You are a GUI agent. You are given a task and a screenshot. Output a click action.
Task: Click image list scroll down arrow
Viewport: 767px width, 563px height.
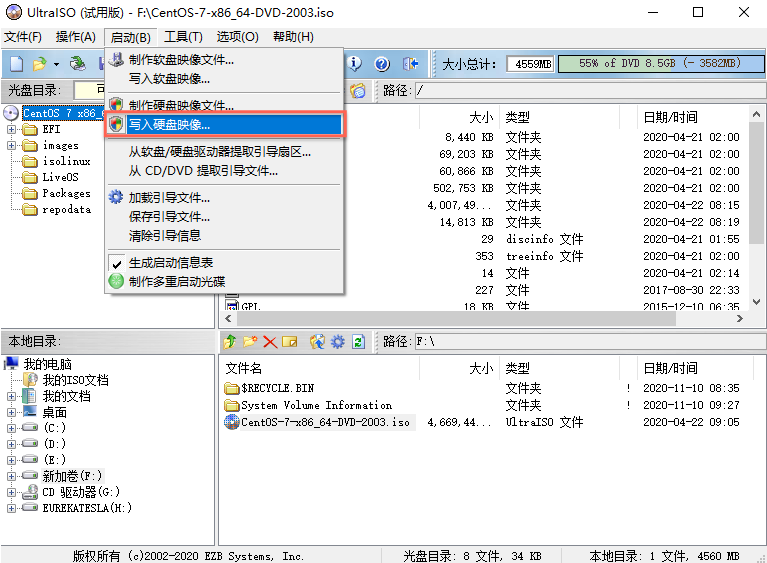point(756,302)
